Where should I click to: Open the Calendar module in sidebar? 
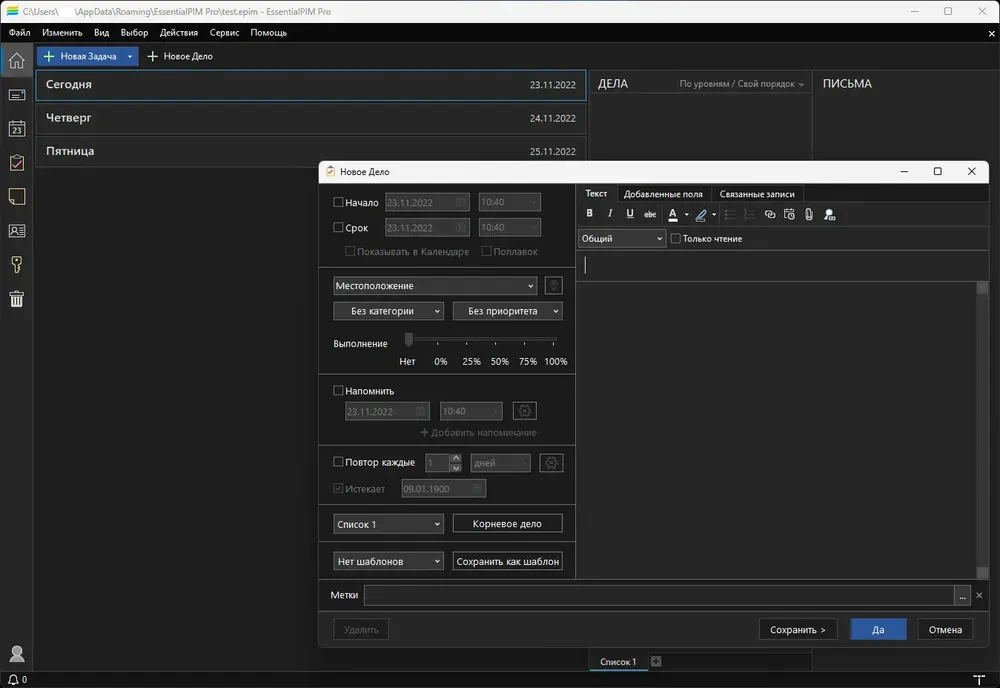(17, 129)
